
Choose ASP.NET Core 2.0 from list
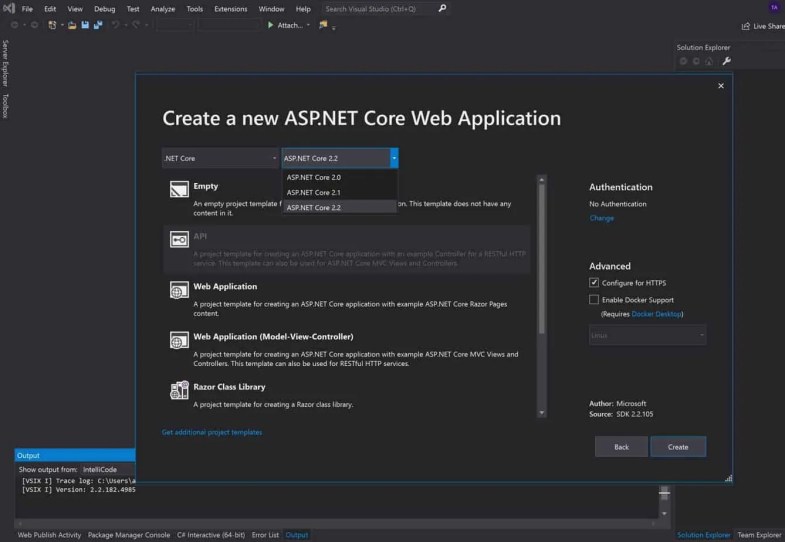(x=340, y=177)
